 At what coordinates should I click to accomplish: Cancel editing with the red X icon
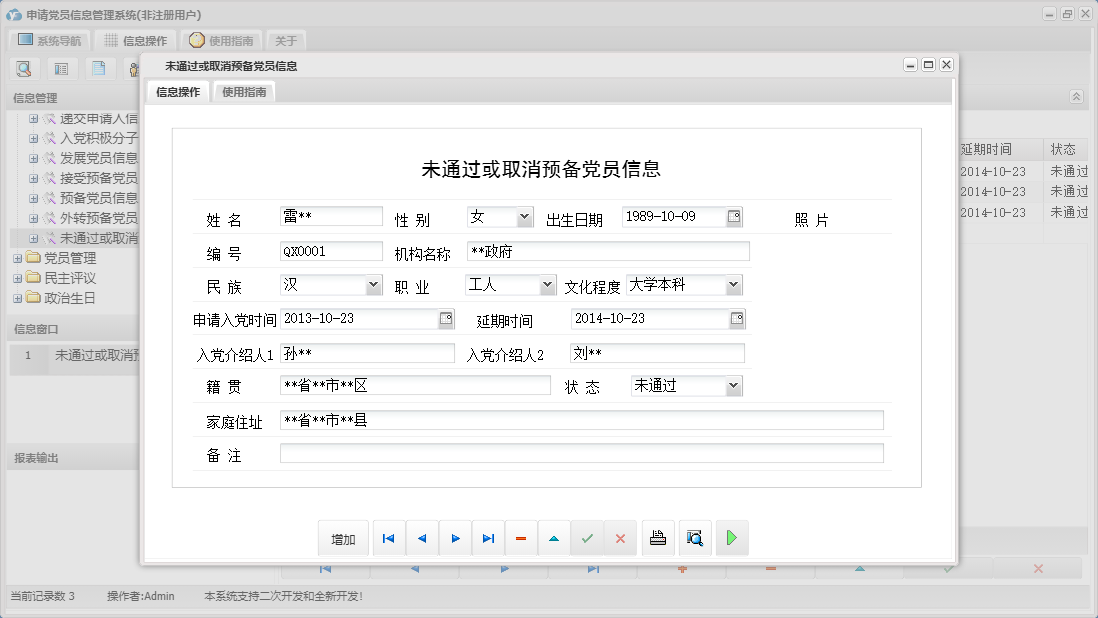coord(620,538)
